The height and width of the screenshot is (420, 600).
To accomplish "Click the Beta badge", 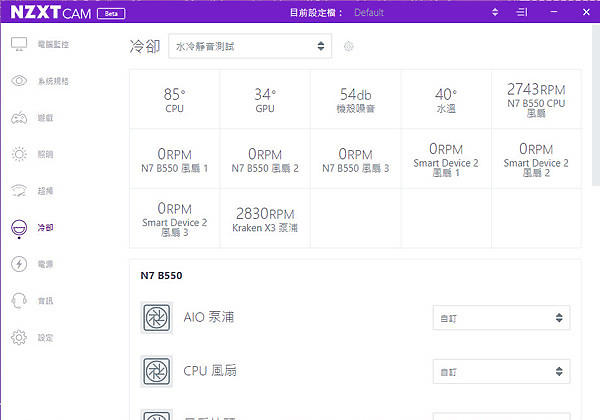I will 111,14.
